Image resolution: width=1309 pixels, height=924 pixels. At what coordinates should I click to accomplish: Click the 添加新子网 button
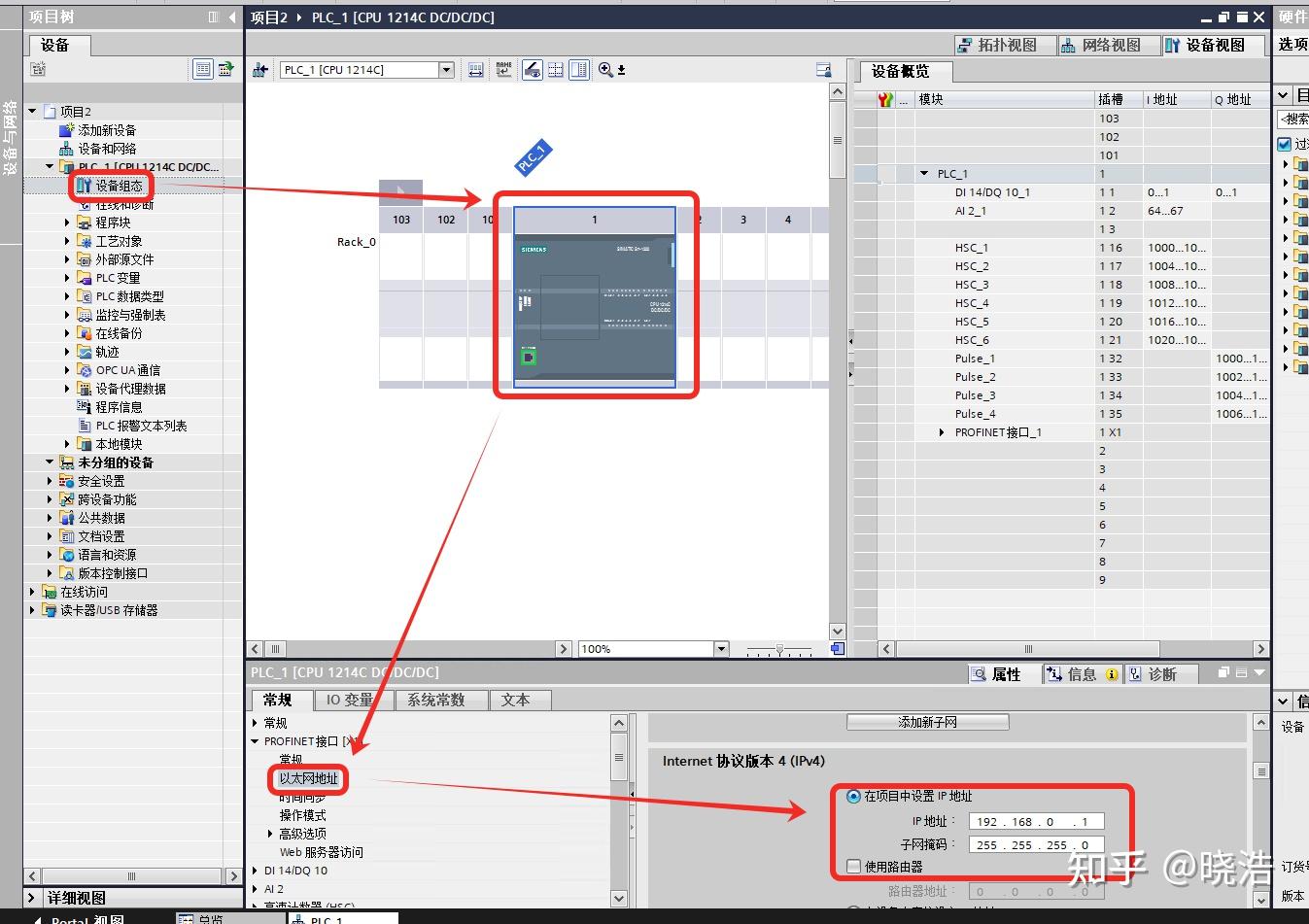928,722
